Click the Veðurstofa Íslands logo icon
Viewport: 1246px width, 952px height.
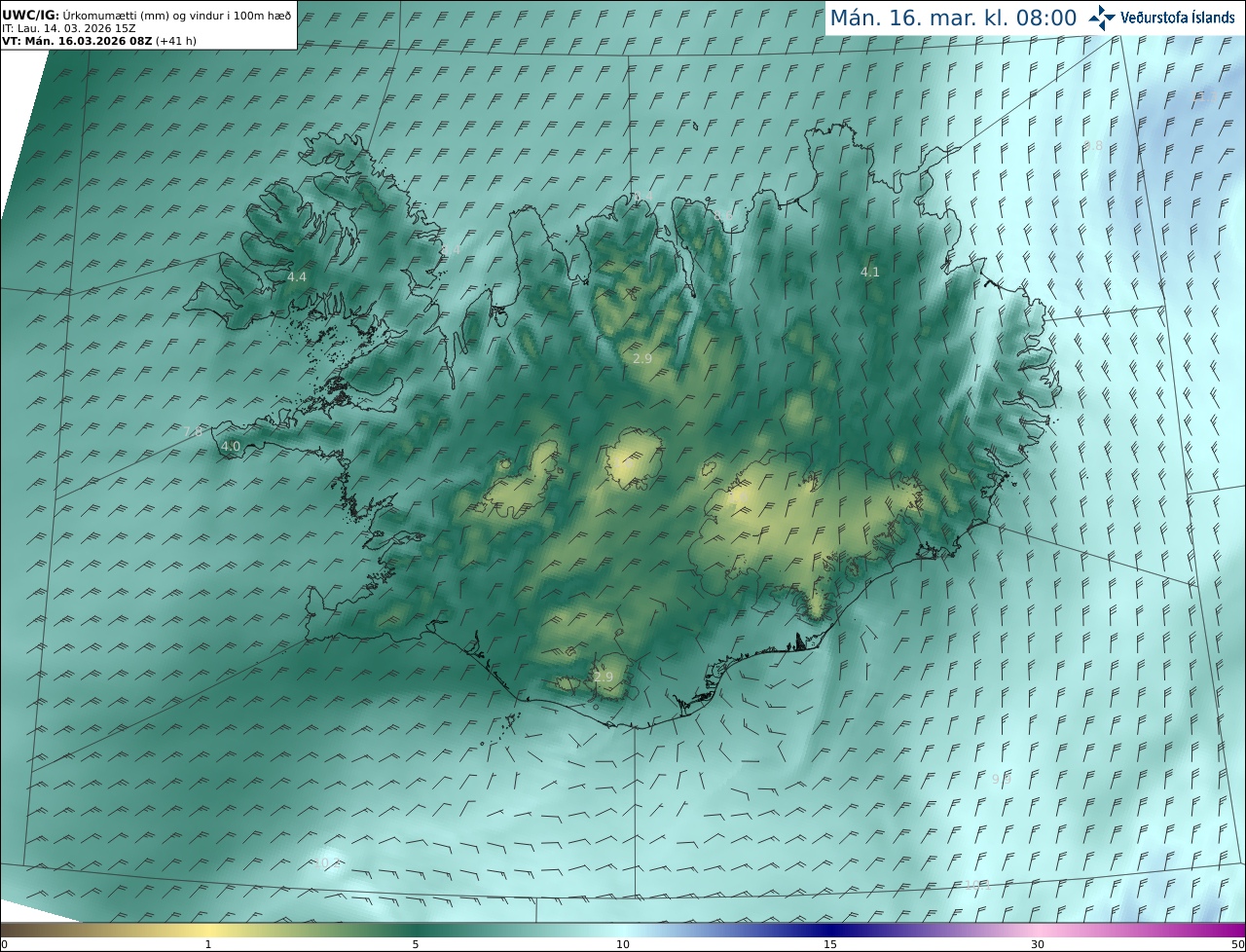pos(1102,18)
